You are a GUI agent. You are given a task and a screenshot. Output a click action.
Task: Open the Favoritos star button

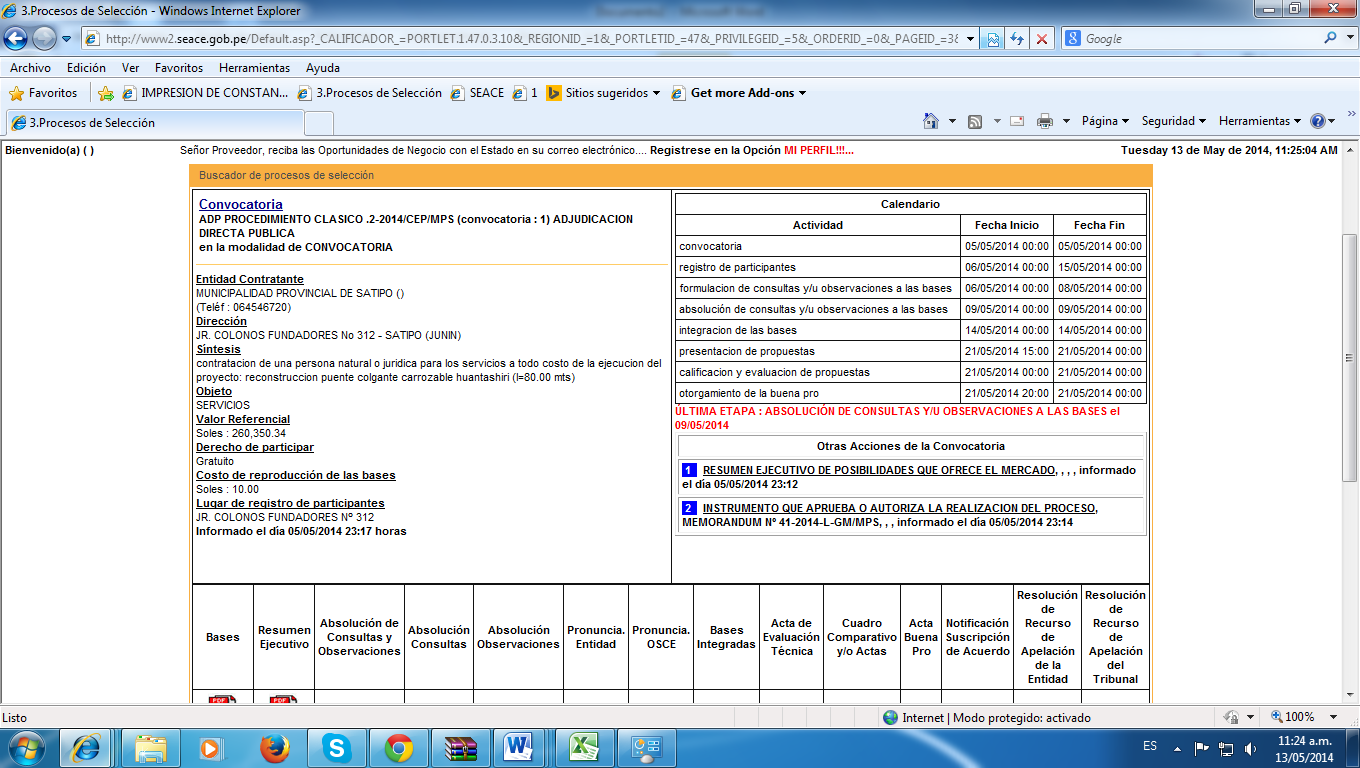43,93
